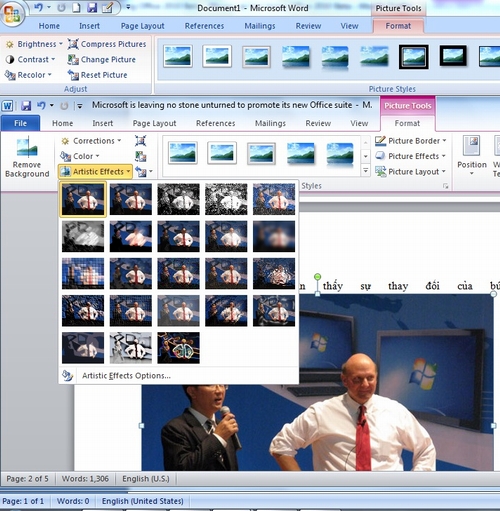The height and width of the screenshot is (511, 500).
Task: Open the File tab in Word 2010
Action: click(20, 123)
